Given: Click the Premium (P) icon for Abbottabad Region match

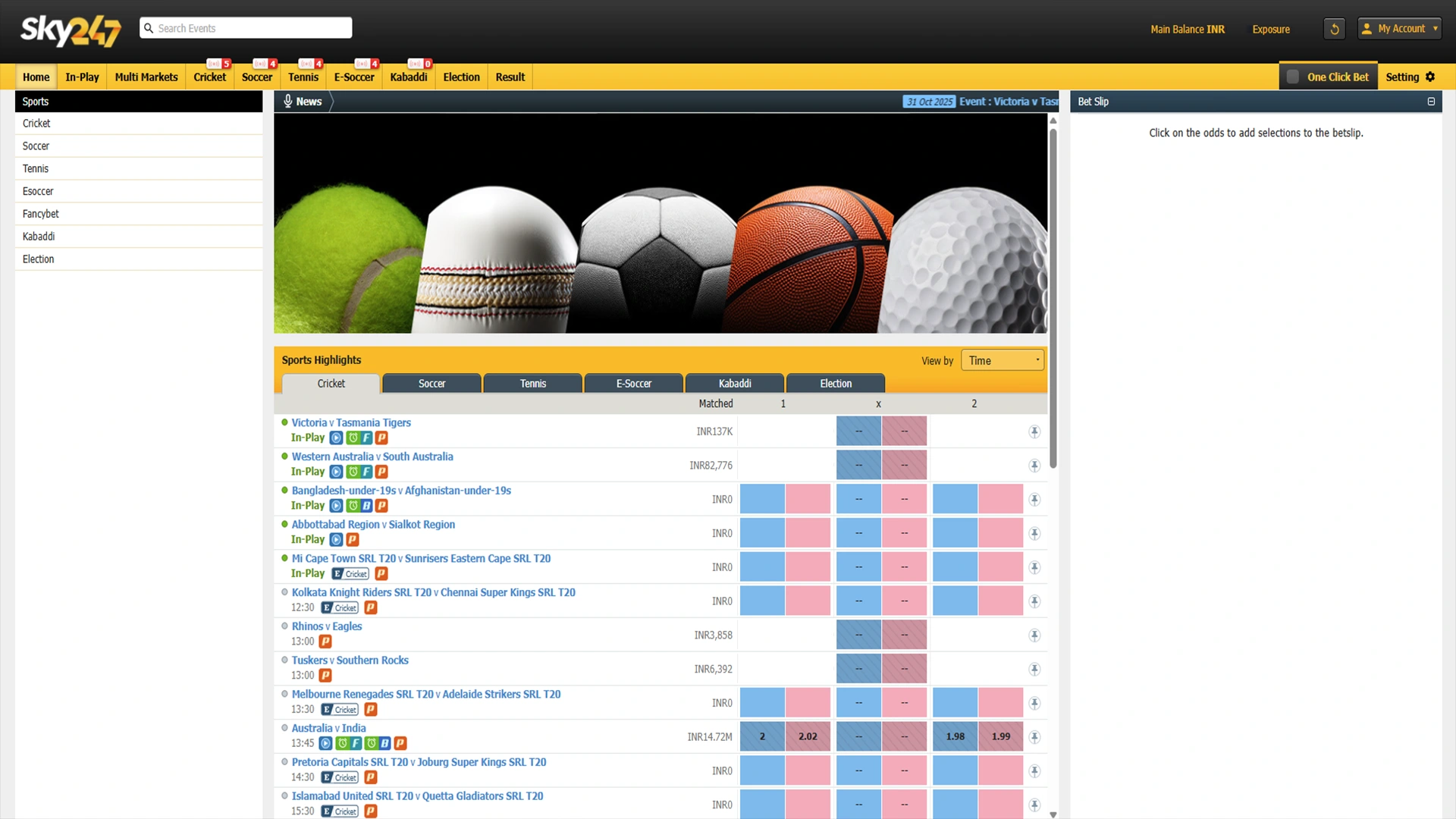Looking at the screenshot, I should [351, 539].
